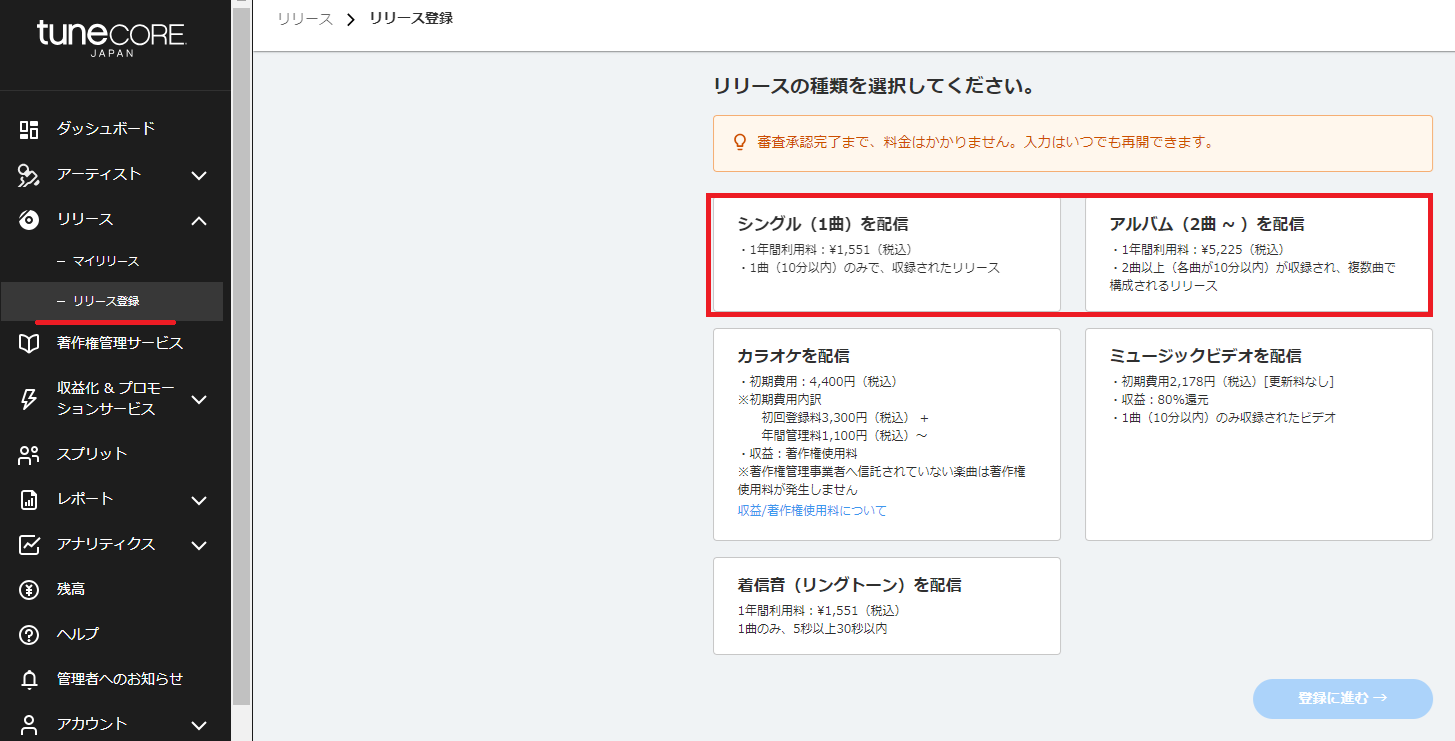Select the シングル（1曲）を配信 card
1455x741 pixels.
(x=884, y=255)
